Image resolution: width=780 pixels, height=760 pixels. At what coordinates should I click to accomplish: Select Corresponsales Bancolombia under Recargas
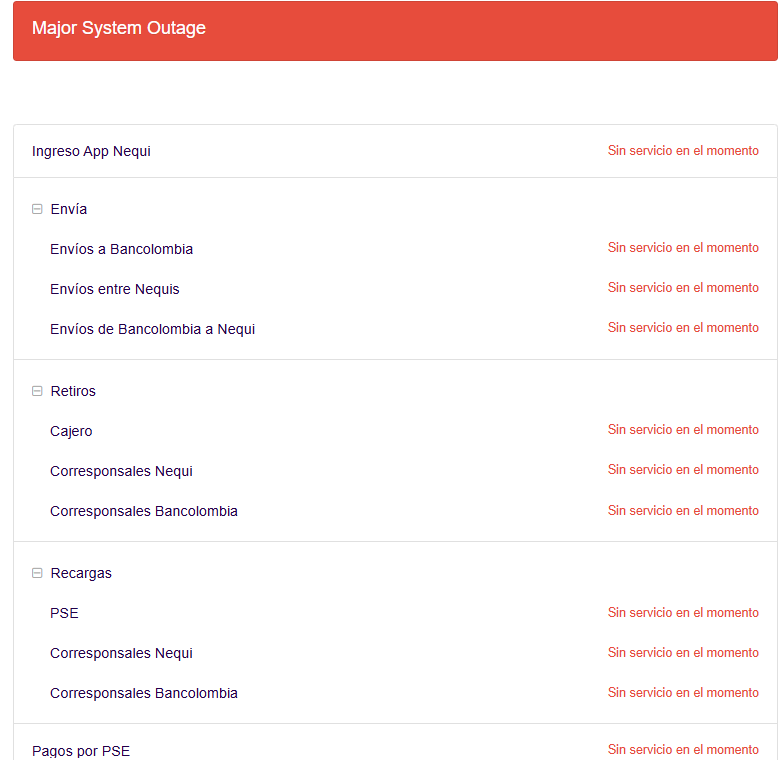143,693
